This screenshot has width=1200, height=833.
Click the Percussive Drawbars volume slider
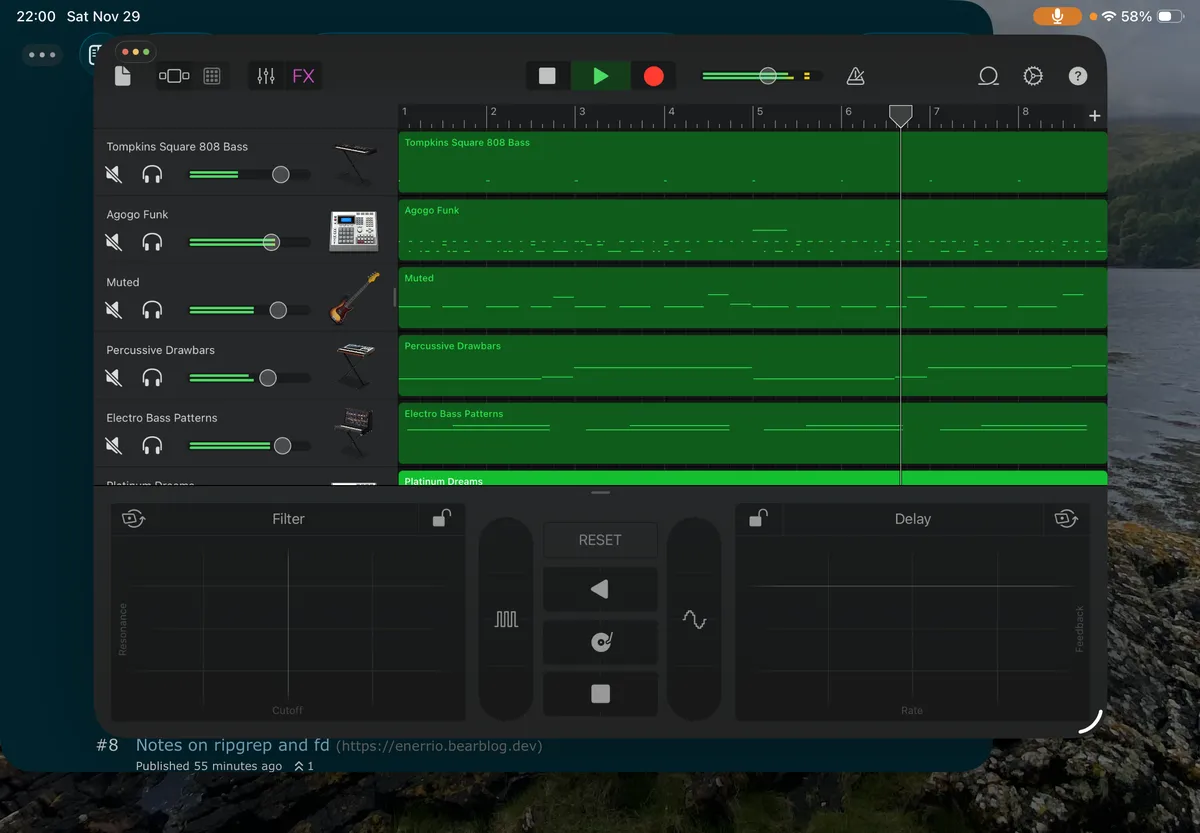tap(268, 378)
